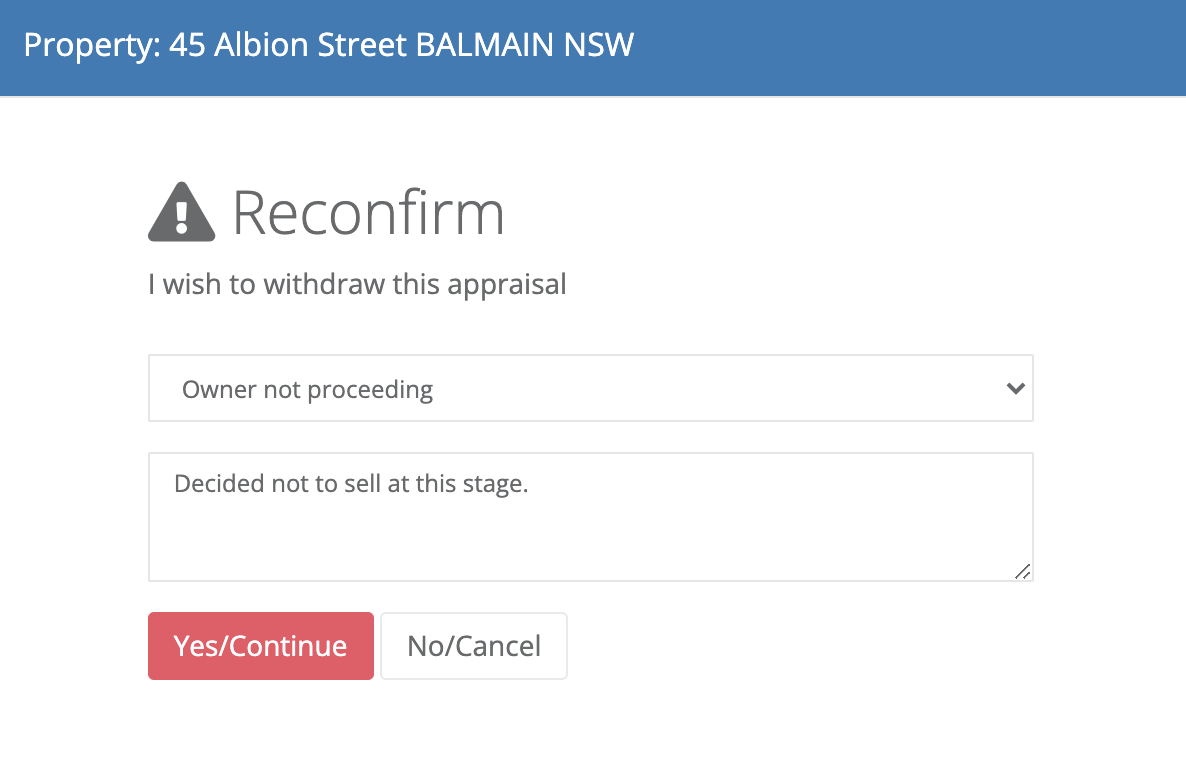Click "BALMAIN NSW" in the header bar
The width and height of the screenshot is (1186, 768).
[525, 45]
